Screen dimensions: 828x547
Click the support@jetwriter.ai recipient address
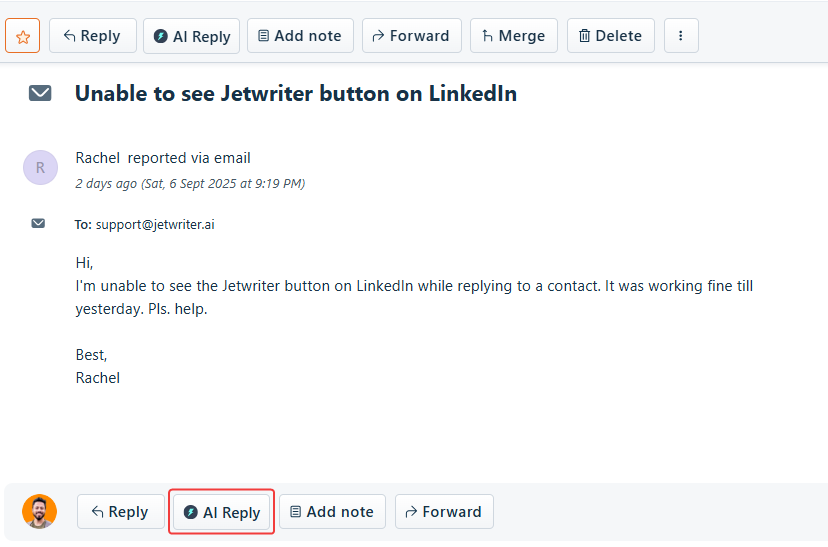tap(155, 225)
